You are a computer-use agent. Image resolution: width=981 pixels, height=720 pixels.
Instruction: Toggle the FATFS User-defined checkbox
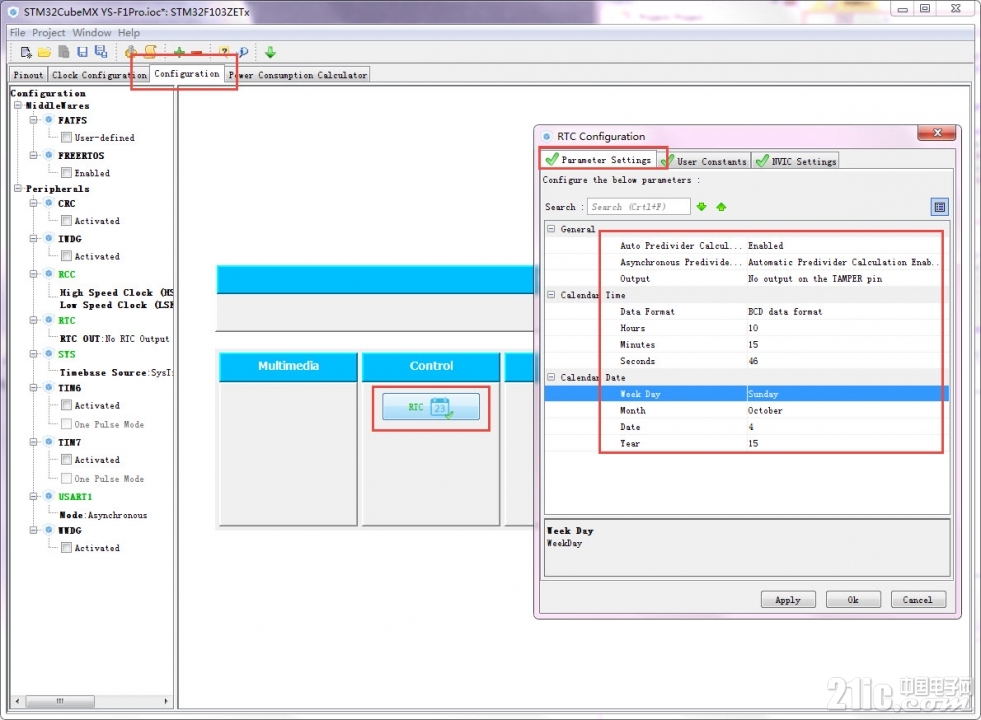(x=66, y=137)
